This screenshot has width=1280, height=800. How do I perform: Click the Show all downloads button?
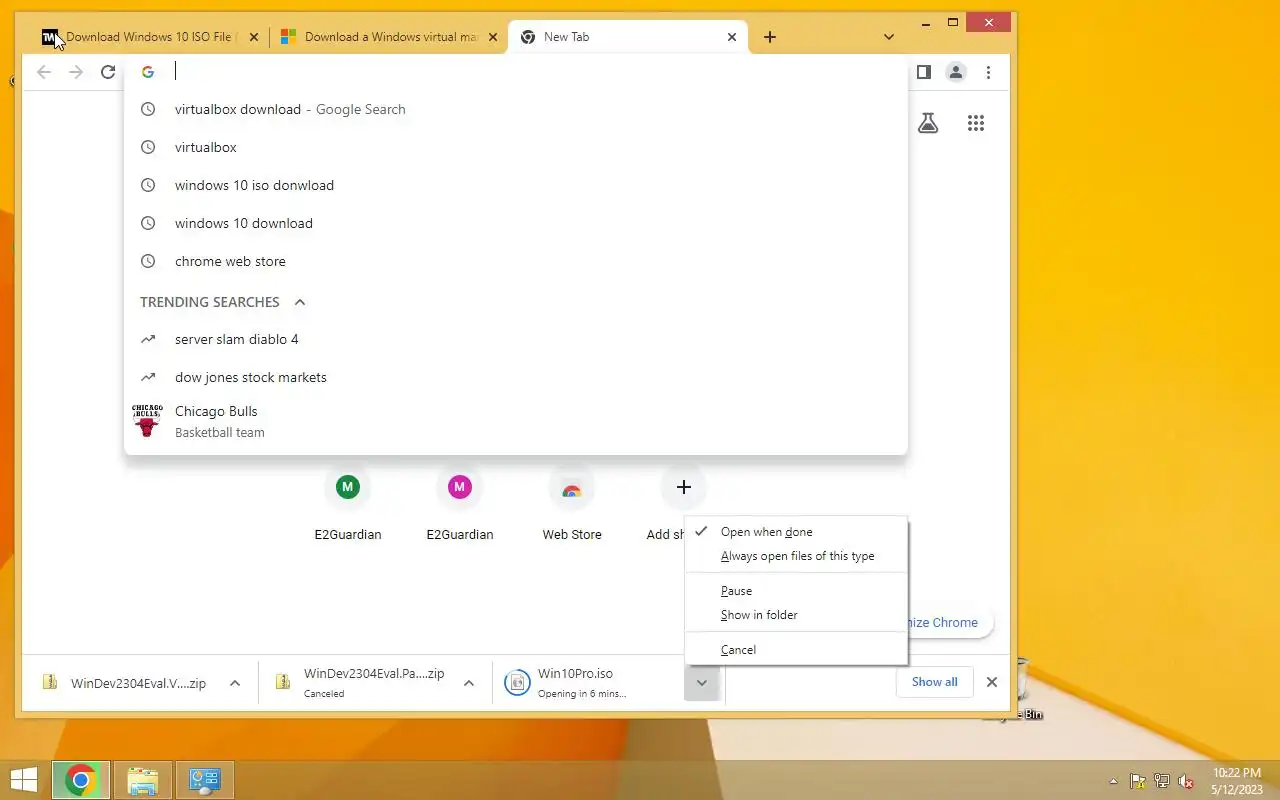(x=934, y=682)
